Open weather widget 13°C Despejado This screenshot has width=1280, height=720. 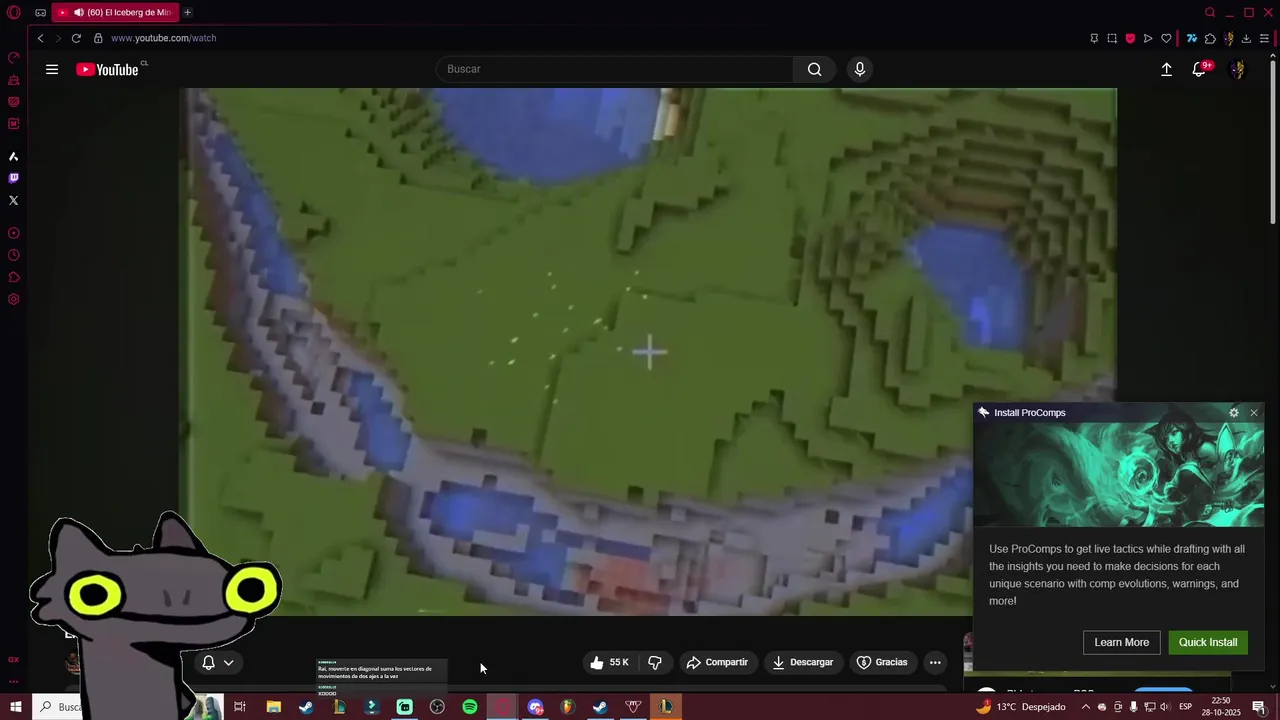pyautogui.click(x=1021, y=707)
